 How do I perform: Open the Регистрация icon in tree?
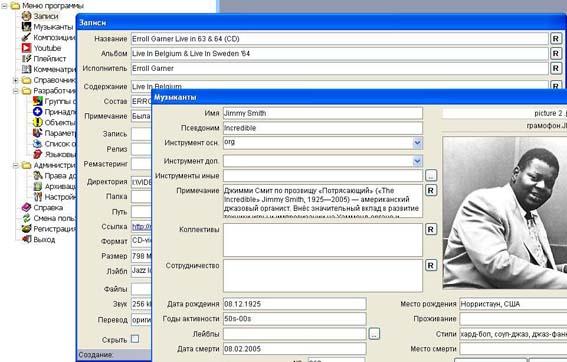click(x=26, y=229)
